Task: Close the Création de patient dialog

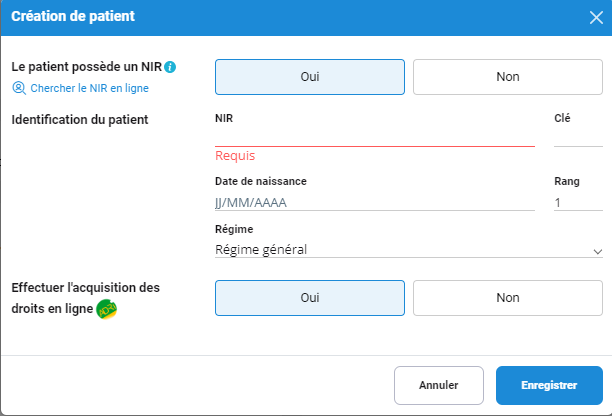Action: 595,17
